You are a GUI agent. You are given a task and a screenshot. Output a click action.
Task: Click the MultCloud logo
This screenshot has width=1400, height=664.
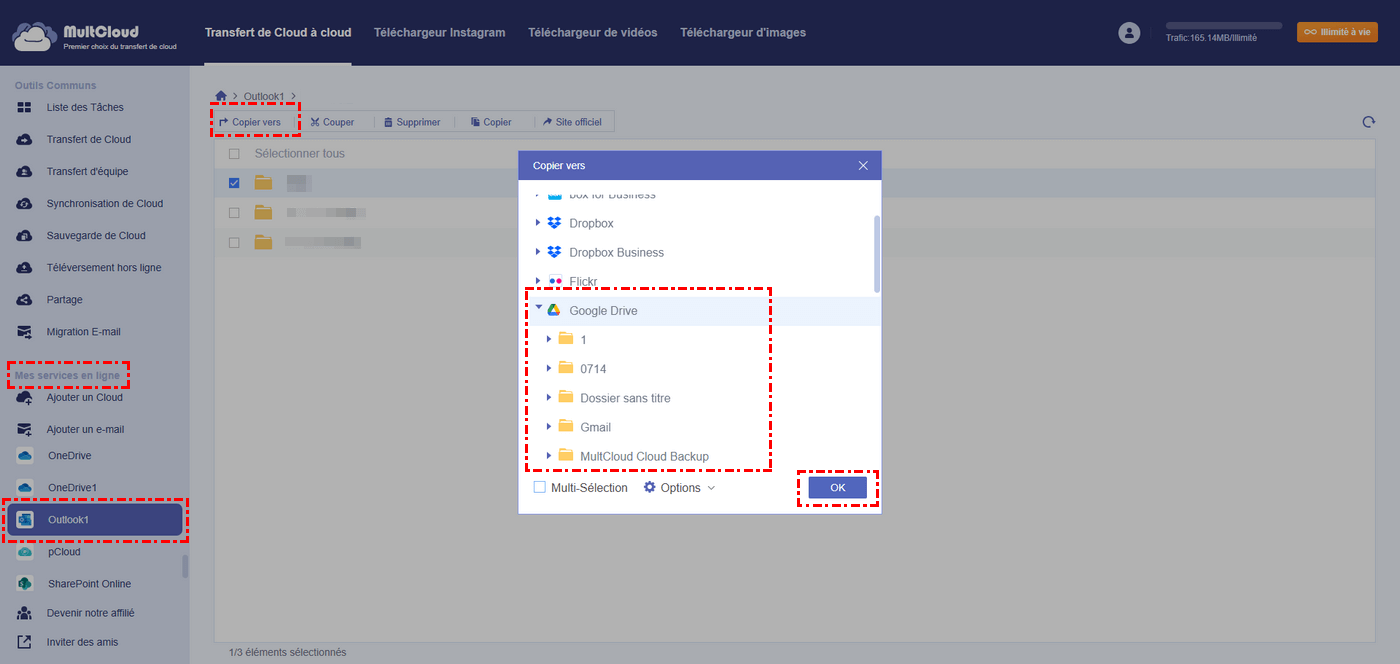coord(95,36)
